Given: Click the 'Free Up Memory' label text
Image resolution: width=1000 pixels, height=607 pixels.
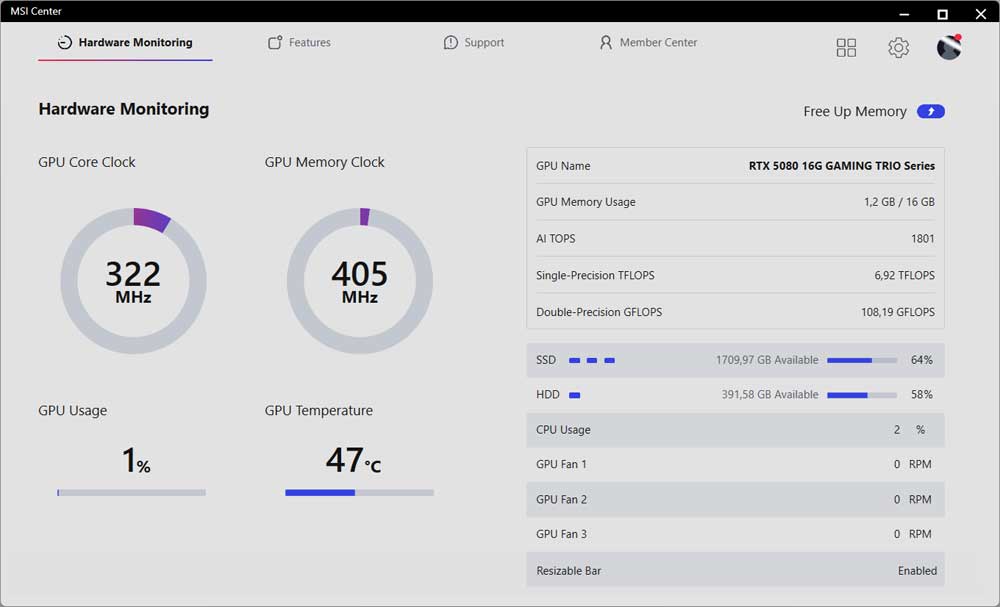Looking at the screenshot, I should pyautogui.click(x=855, y=112).
